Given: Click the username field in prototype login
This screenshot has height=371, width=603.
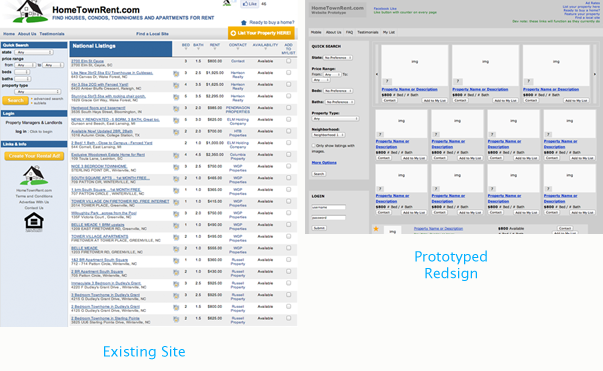Looking at the screenshot, I should (328, 207).
